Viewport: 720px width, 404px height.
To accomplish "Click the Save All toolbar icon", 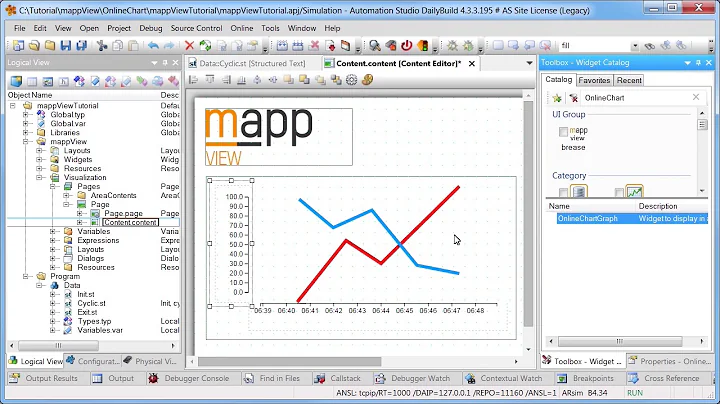I will coord(82,45).
